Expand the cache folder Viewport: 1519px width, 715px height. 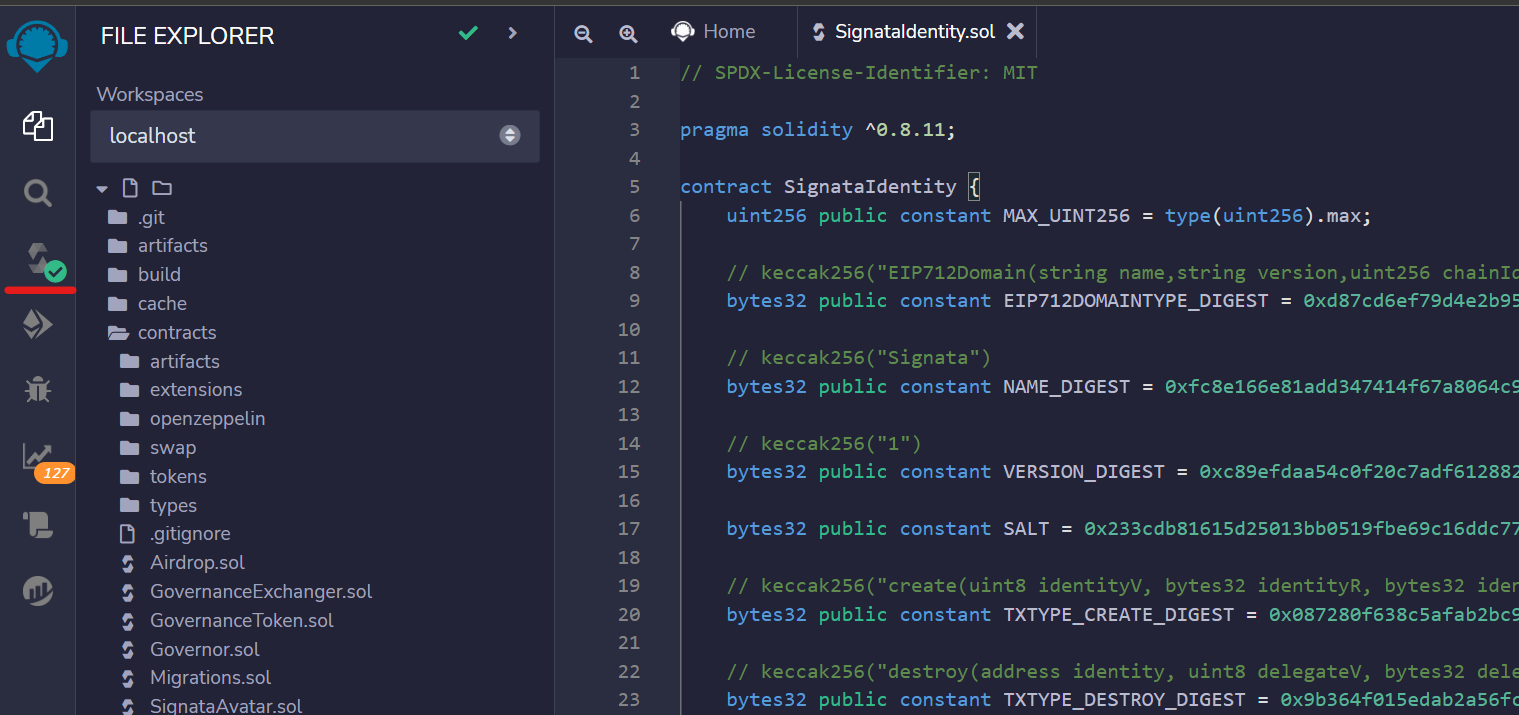point(162,304)
